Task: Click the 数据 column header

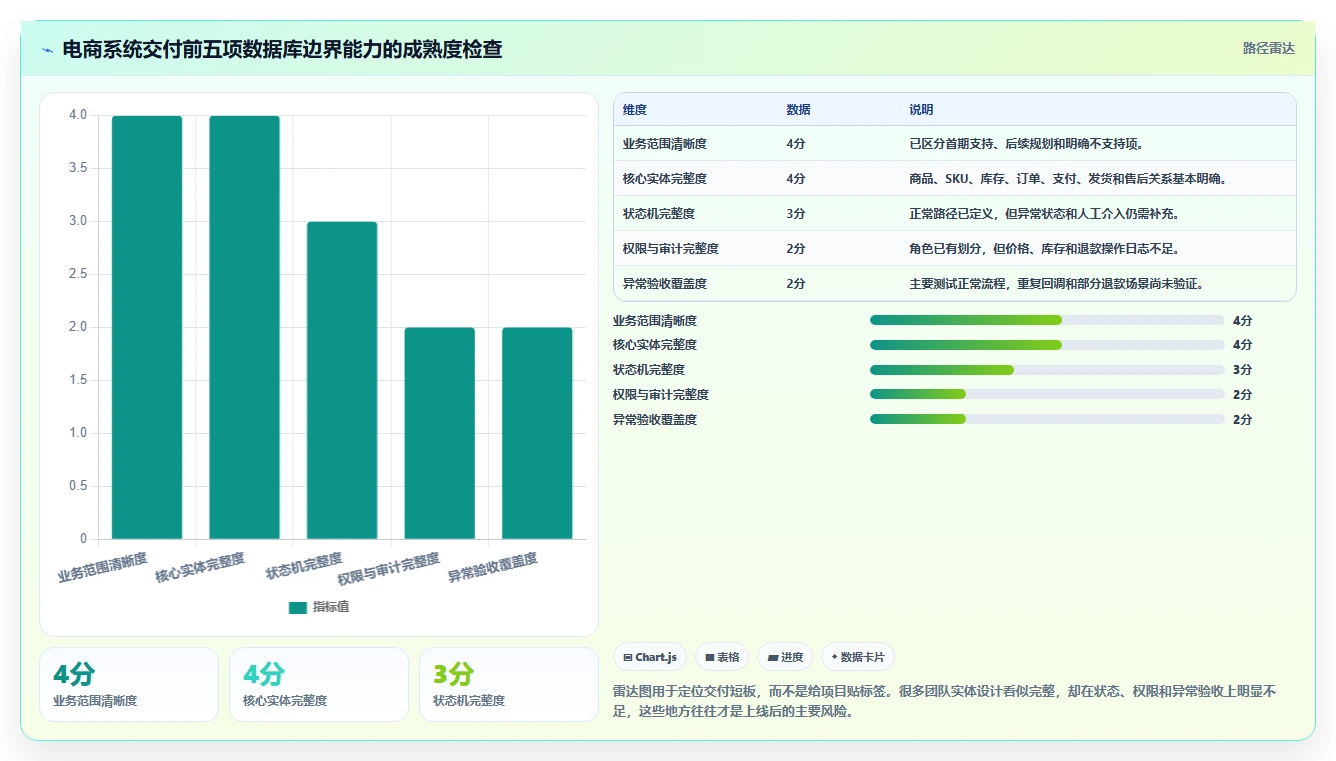Action: coord(799,110)
